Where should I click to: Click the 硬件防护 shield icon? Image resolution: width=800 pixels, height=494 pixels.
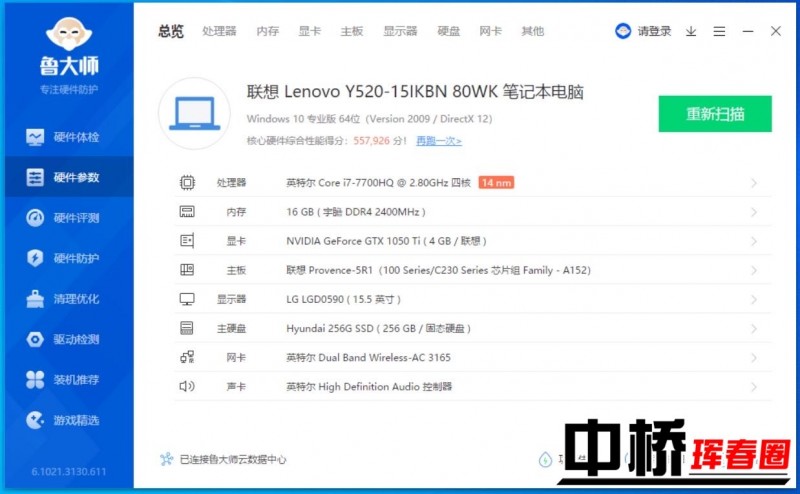35,258
